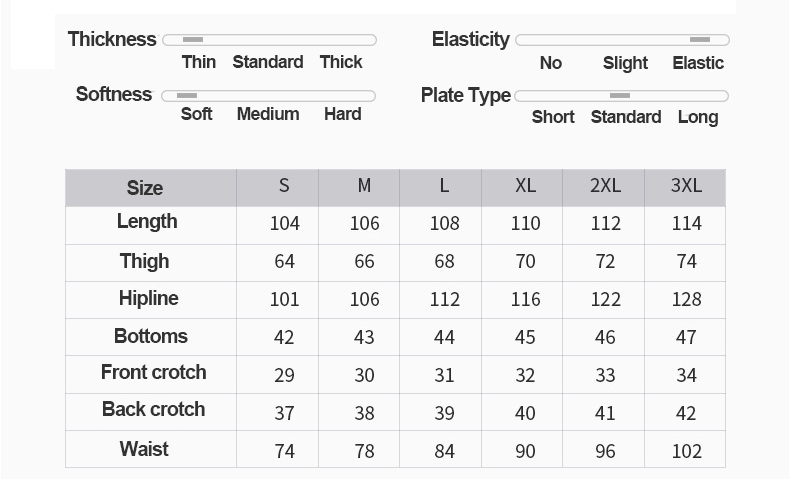This screenshot has height=479, width=790.
Task: Click the Hipline value 112 for size L
Action: click(x=444, y=299)
